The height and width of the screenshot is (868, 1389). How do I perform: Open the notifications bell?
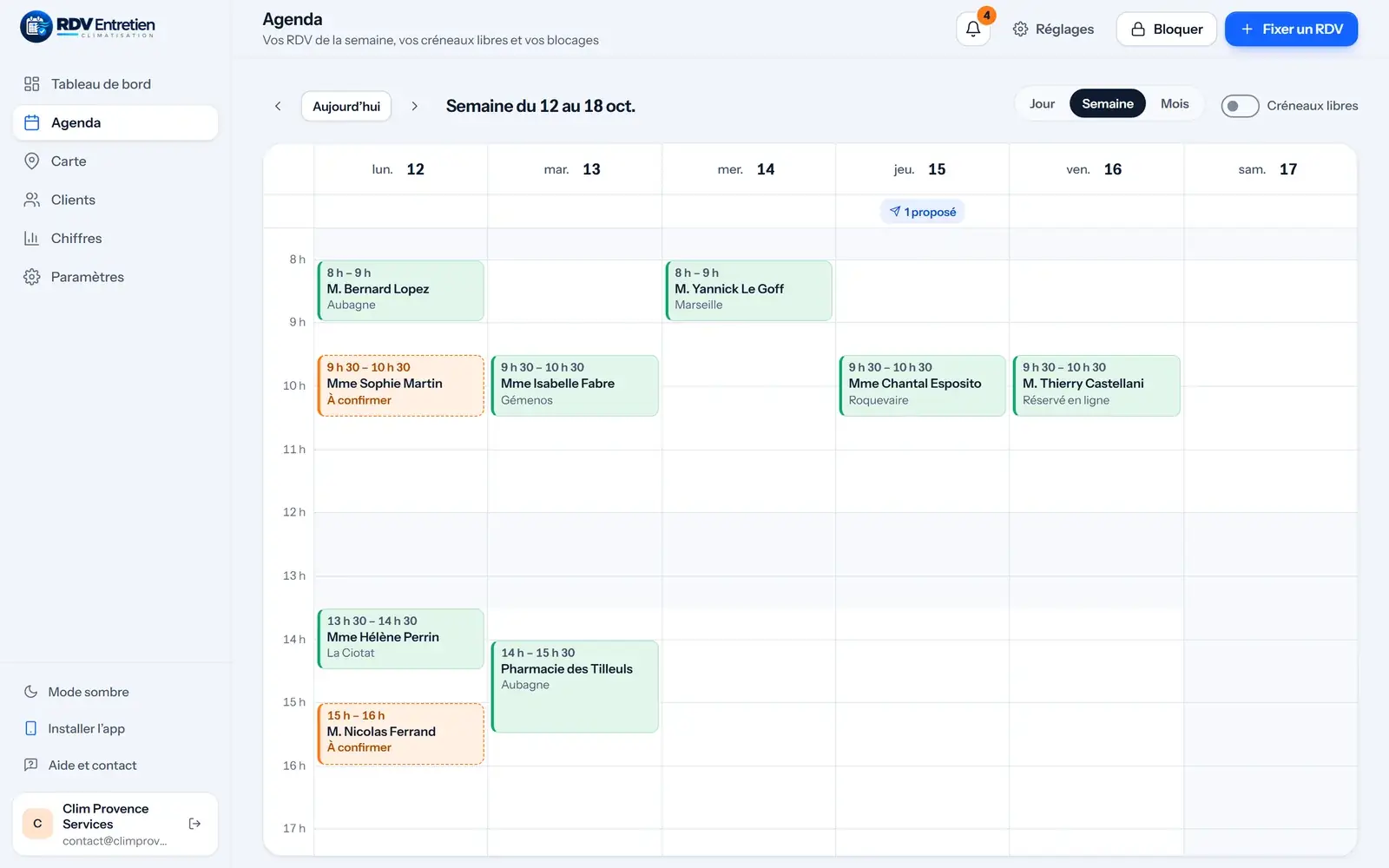coord(973,29)
